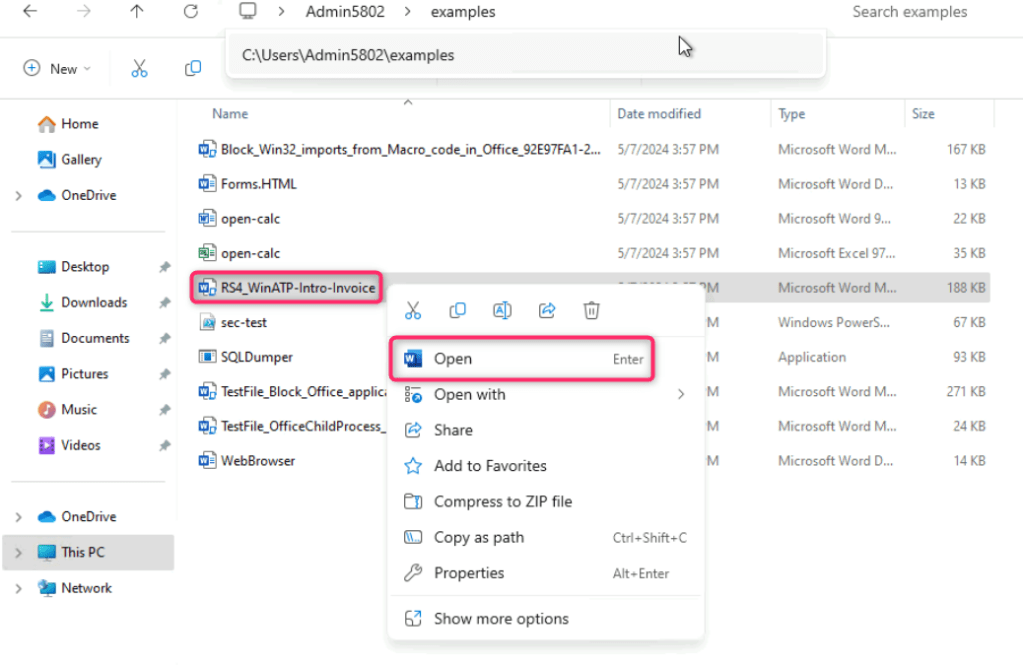Click the trash Delete icon in context menu
This screenshot has height=665, width=1023.
592,311
